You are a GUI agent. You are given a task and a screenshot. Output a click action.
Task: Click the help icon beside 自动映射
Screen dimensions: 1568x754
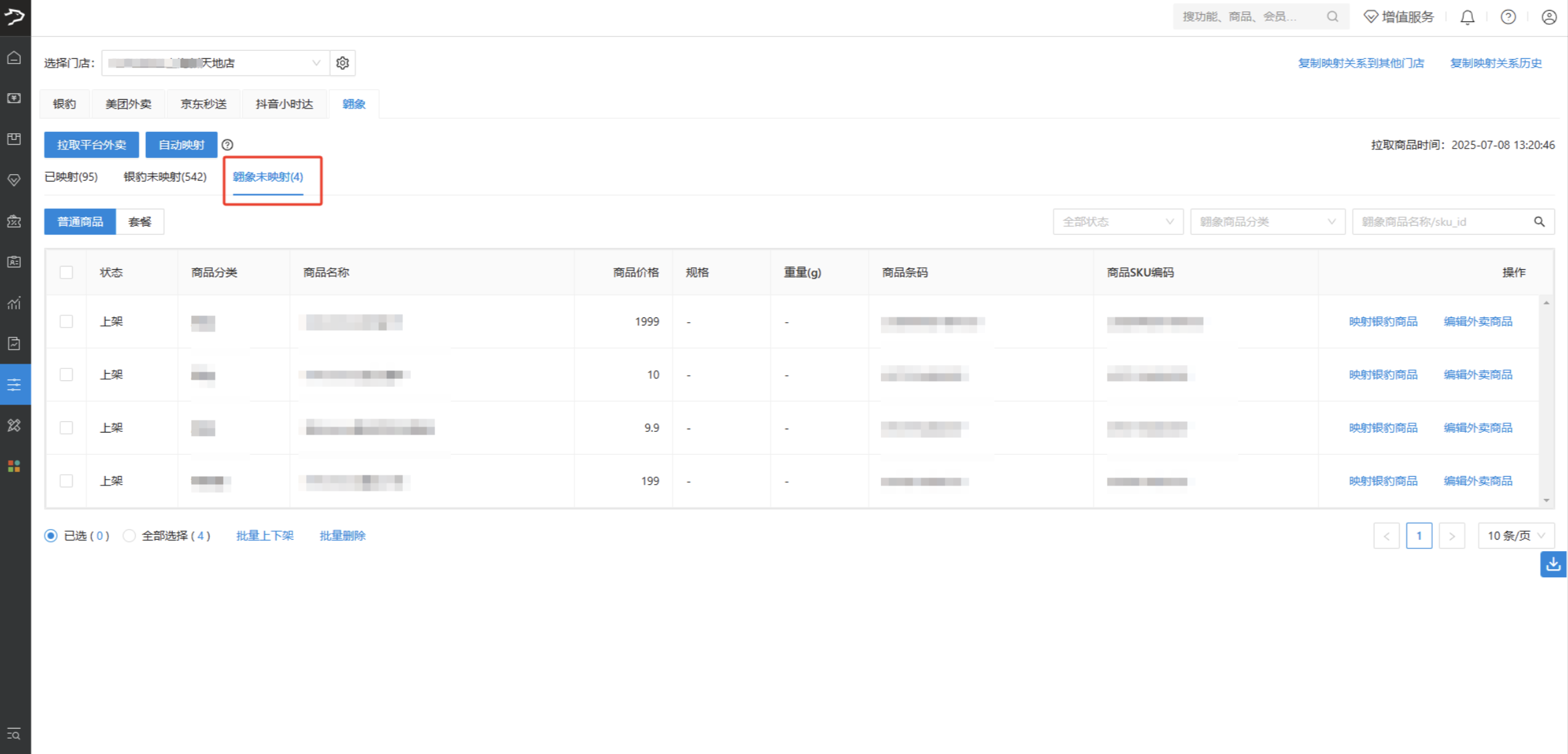(x=228, y=145)
